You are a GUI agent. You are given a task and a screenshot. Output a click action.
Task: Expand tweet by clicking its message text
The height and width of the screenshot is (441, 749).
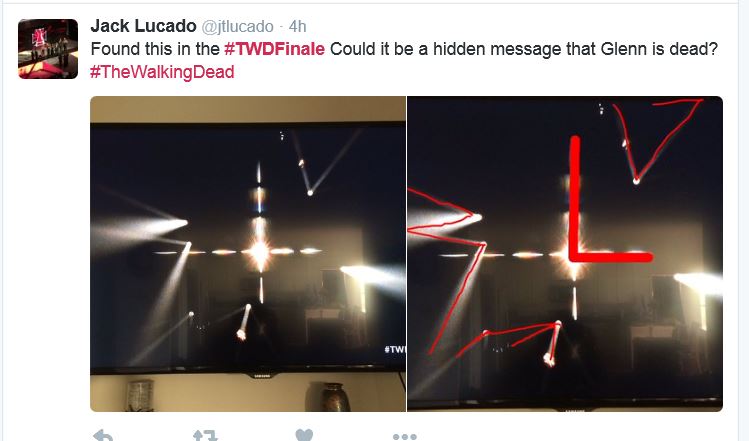coord(404,60)
